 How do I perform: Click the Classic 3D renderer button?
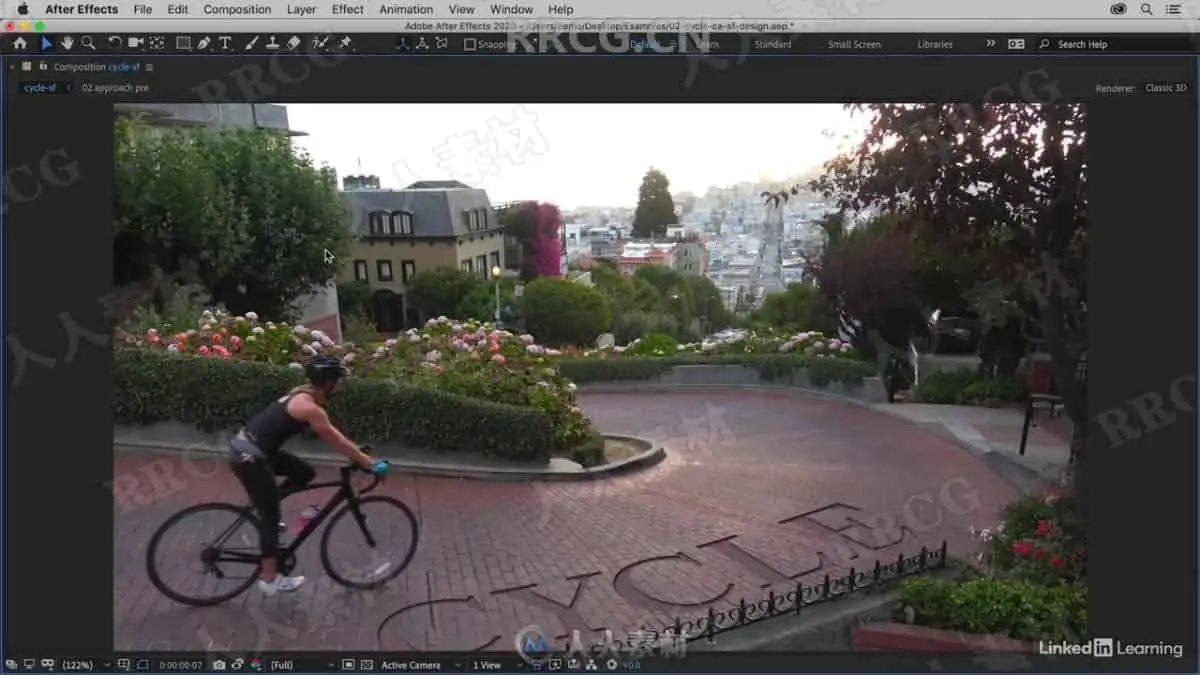coord(1165,88)
